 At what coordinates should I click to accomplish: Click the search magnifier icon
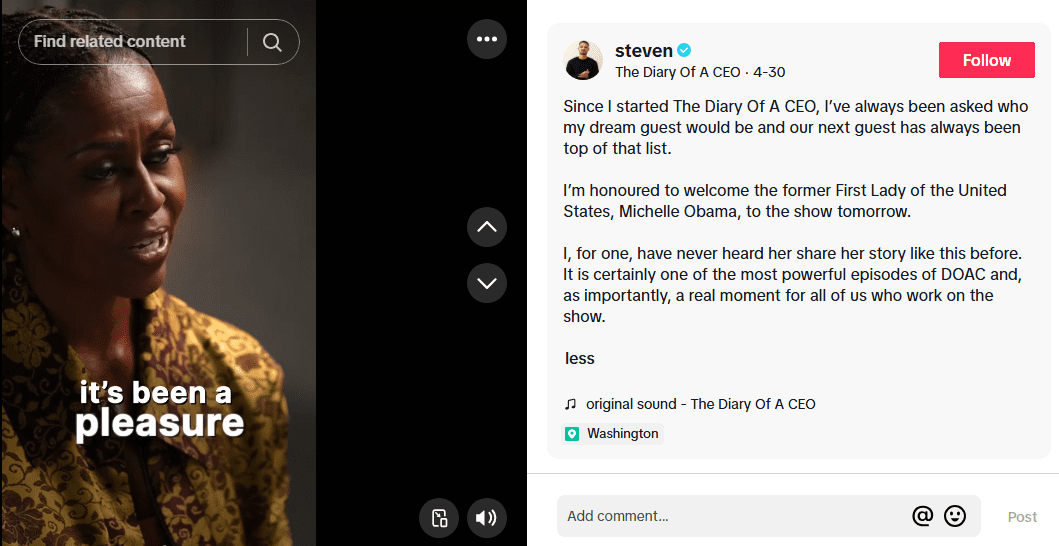pos(272,42)
